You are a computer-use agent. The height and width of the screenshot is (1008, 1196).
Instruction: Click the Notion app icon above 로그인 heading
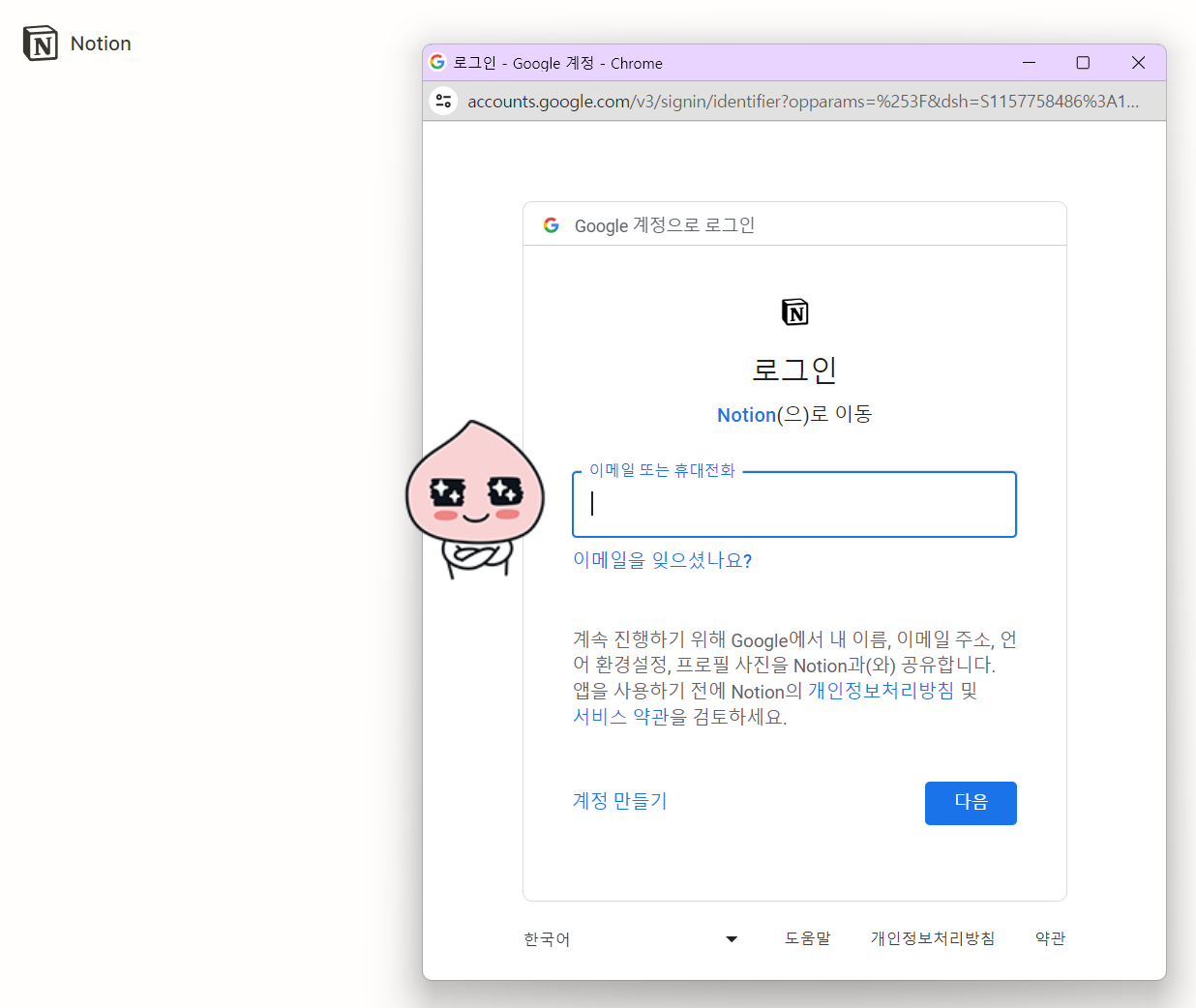(x=794, y=312)
